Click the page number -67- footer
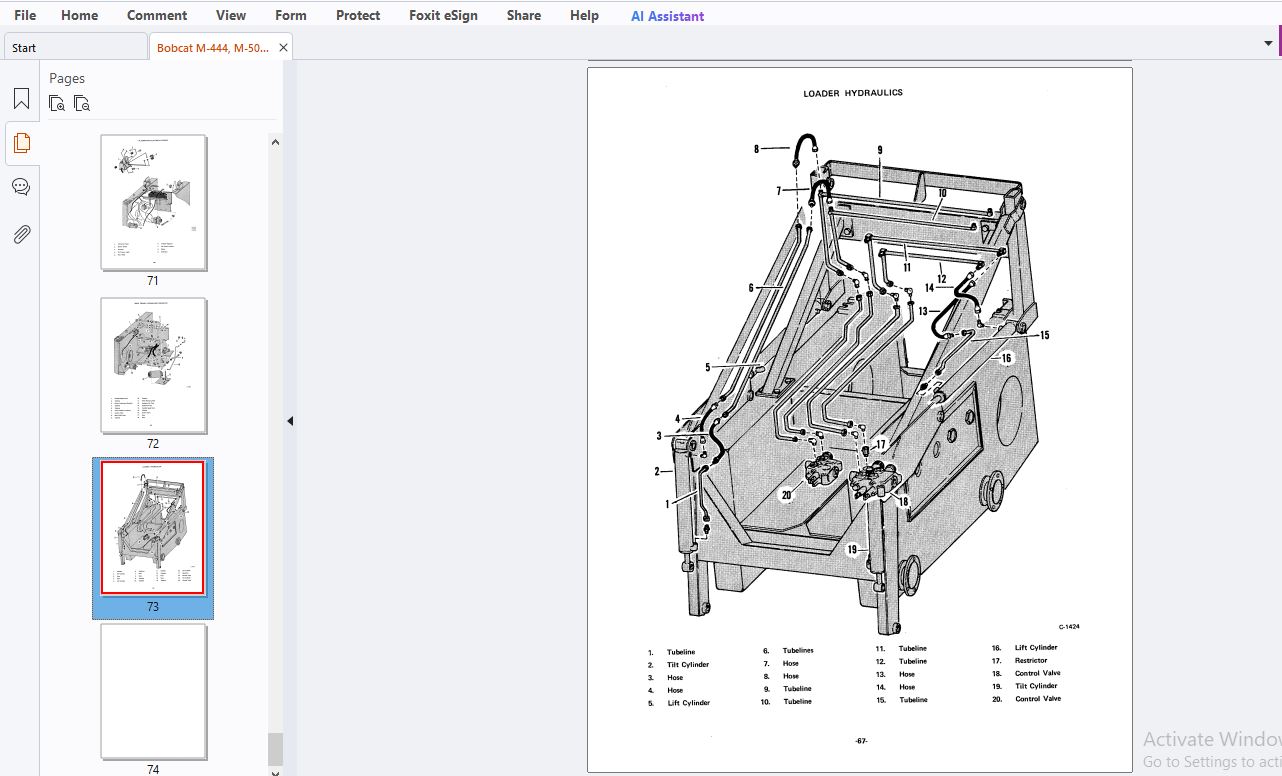 861,741
